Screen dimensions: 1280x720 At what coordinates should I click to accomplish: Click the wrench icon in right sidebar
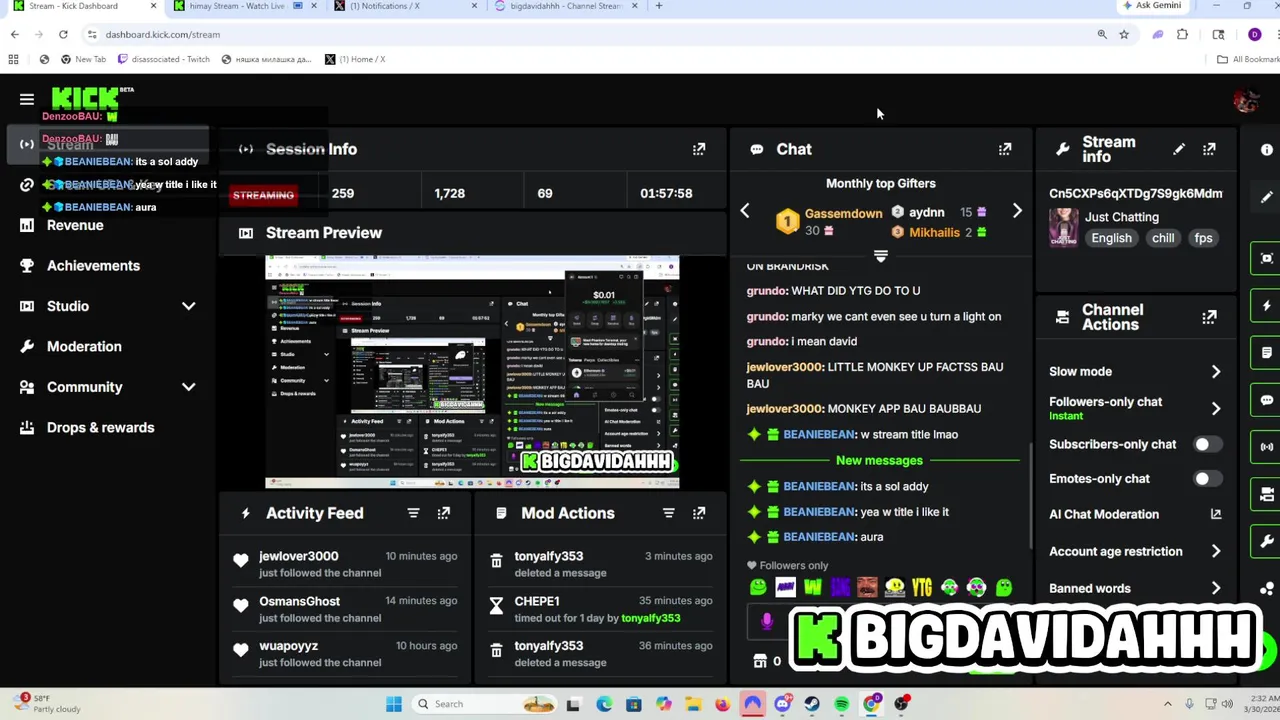(1267, 541)
